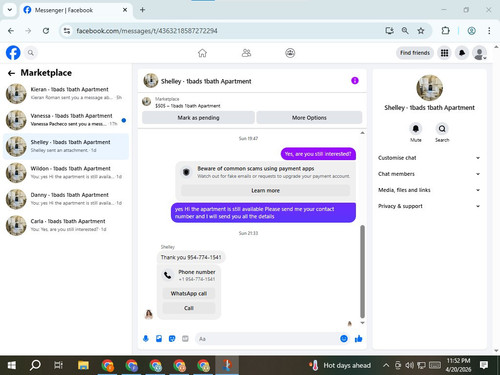Open the $505 Marketplace listing link
The width and height of the screenshot is (500, 375).
(x=188, y=106)
